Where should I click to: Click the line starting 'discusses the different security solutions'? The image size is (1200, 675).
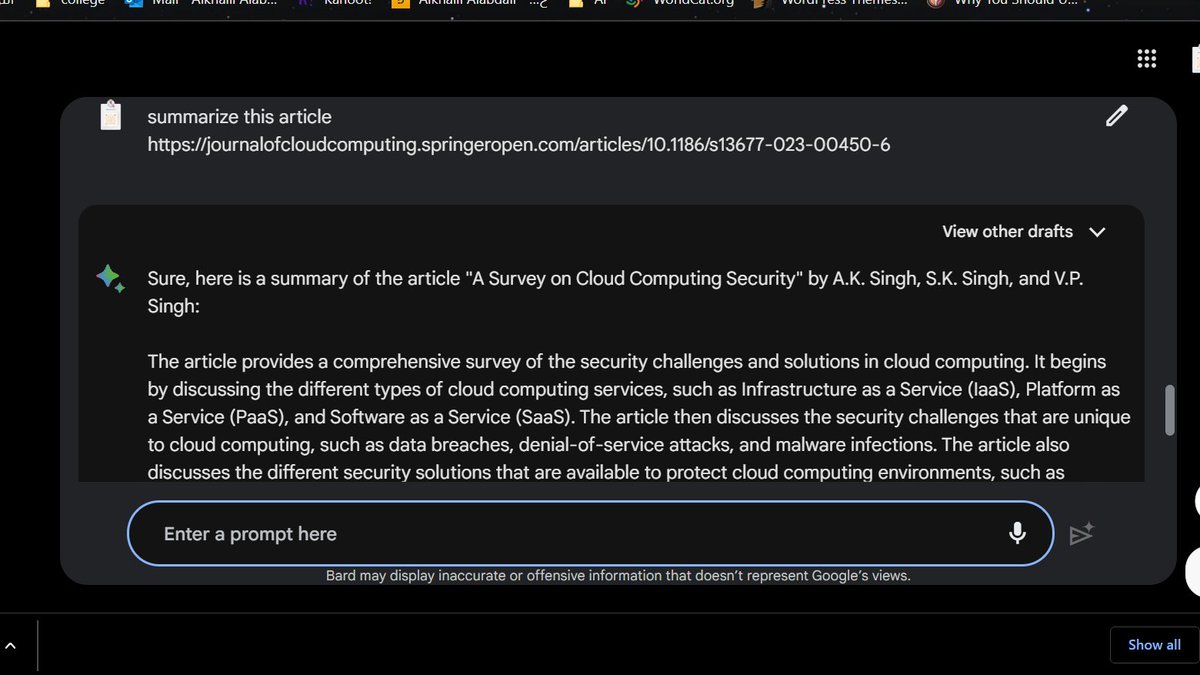tap(606, 472)
